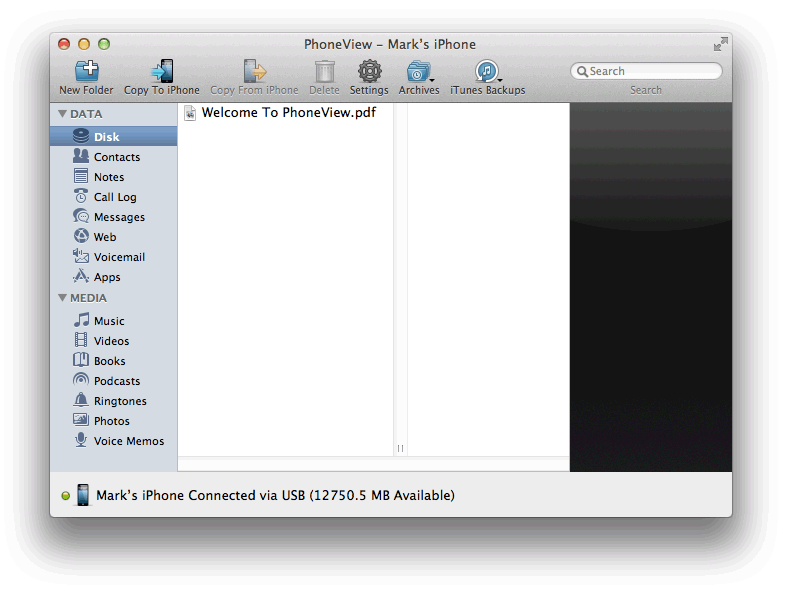Collapse the DATA section triangle

click(x=62, y=114)
